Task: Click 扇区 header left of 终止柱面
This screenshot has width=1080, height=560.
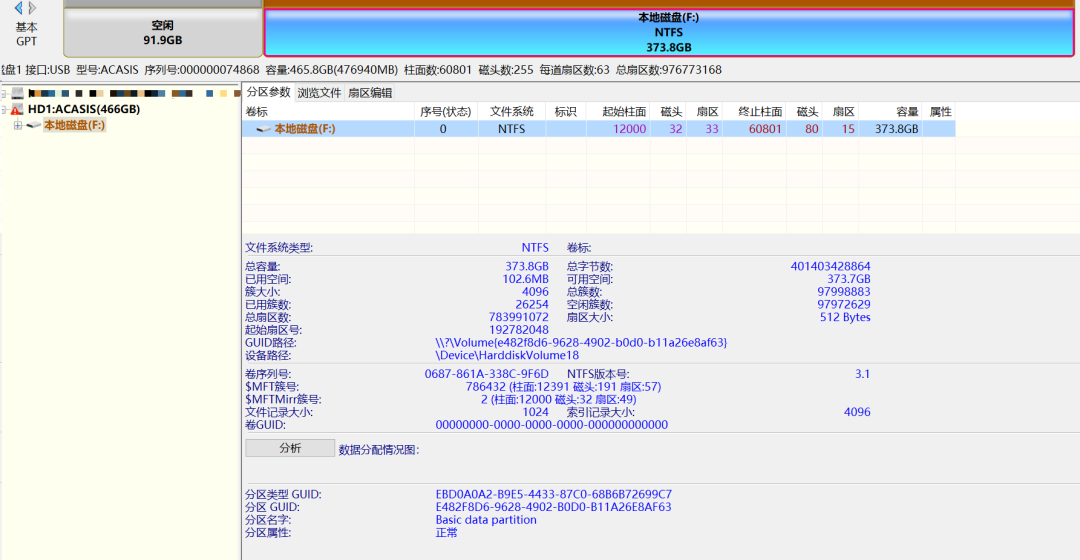Action: pos(707,112)
